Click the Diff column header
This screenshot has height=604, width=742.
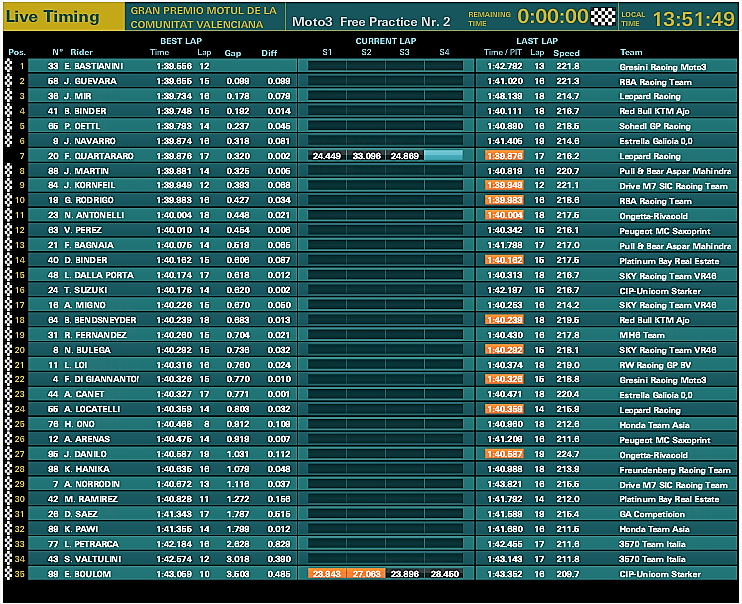[x=269, y=53]
